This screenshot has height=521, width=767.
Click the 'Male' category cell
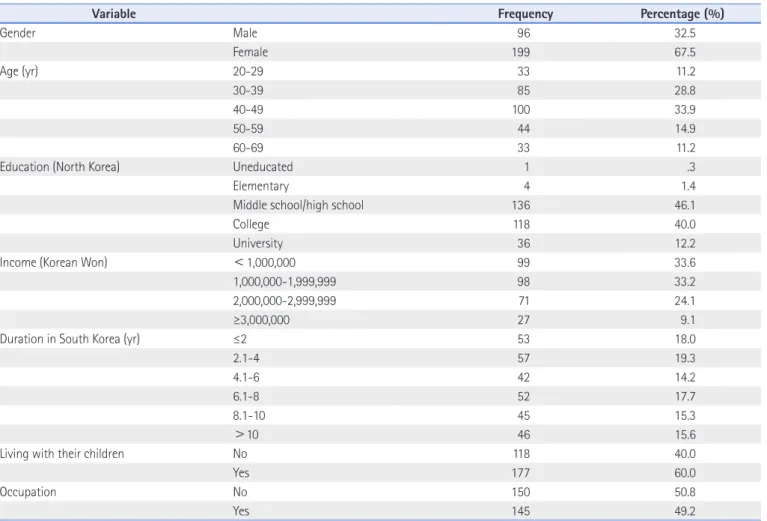245,33
